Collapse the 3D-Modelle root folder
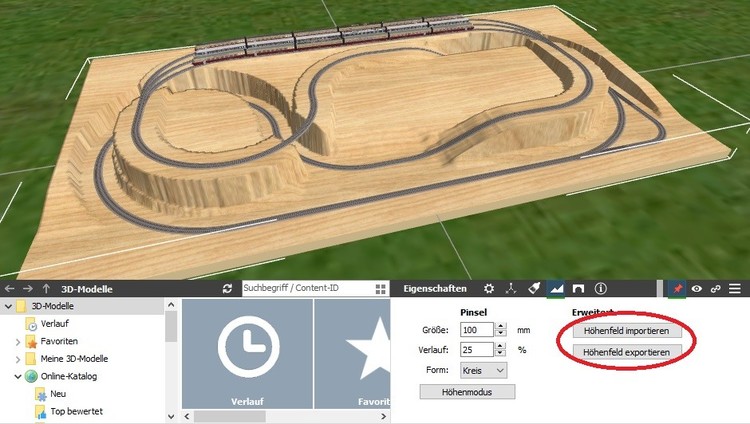Viewport: 750px width, 424px height. pos(8,306)
